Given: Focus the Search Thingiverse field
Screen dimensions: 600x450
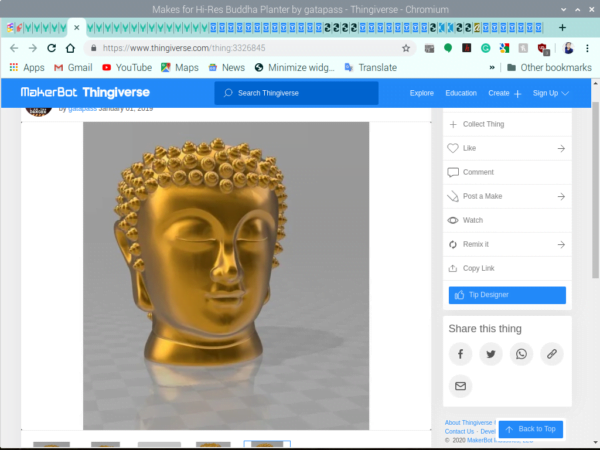Looking at the screenshot, I should point(296,93).
